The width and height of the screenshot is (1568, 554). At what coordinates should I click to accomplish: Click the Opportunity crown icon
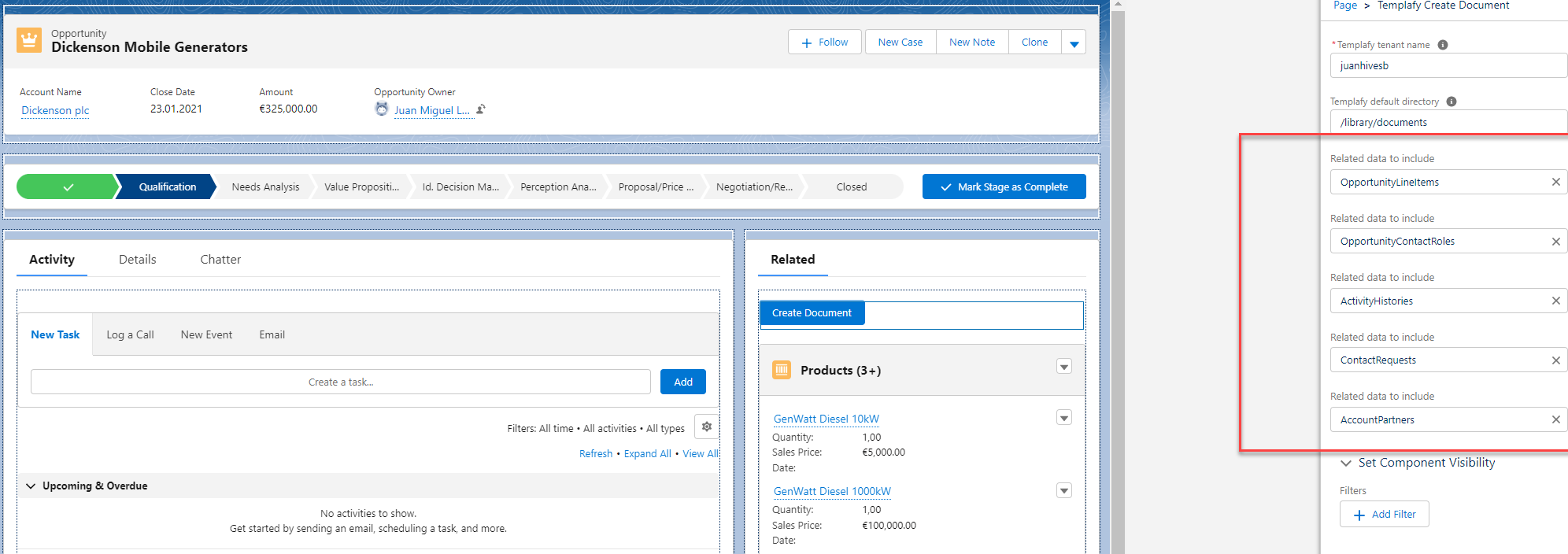(x=29, y=40)
